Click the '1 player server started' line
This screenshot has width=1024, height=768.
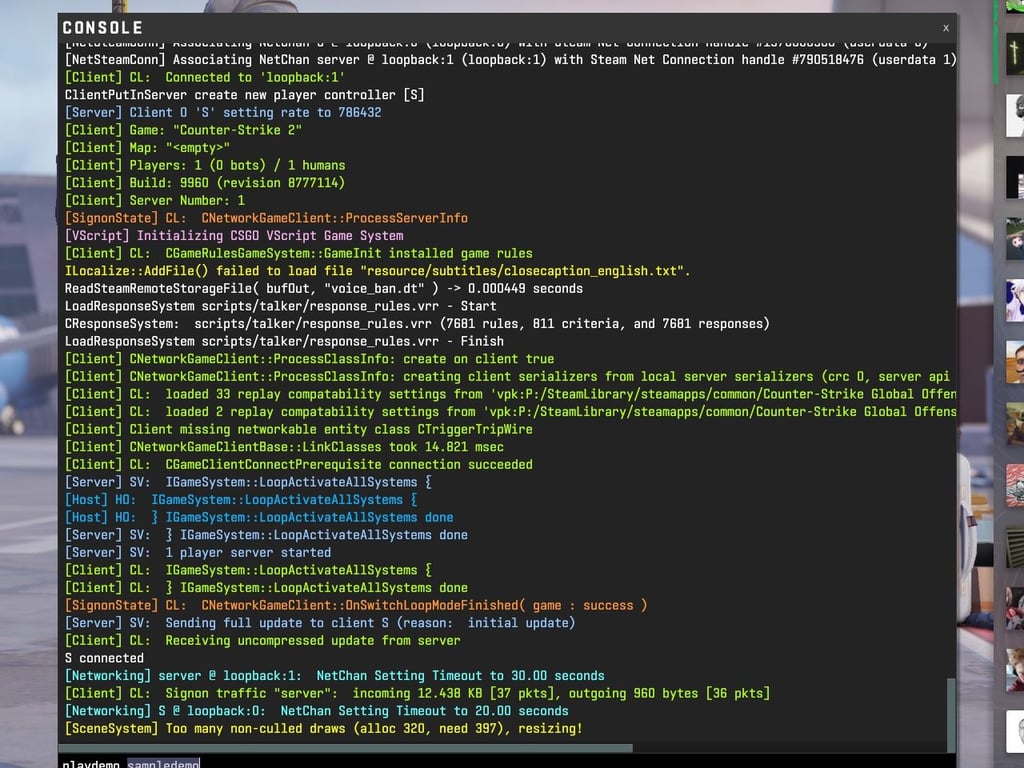pyautogui.click(x=198, y=552)
